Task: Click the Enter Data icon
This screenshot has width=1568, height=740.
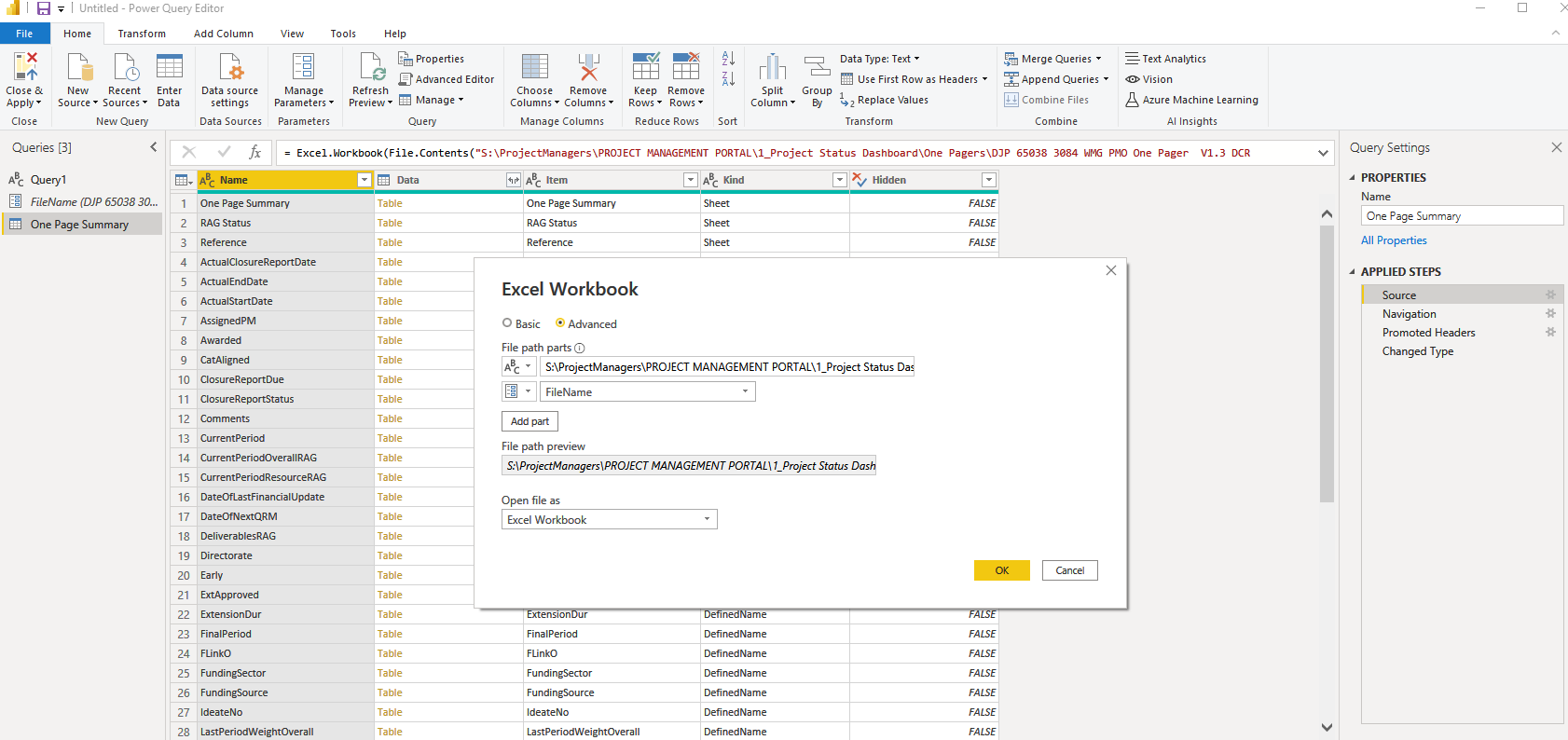Action: (170, 67)
